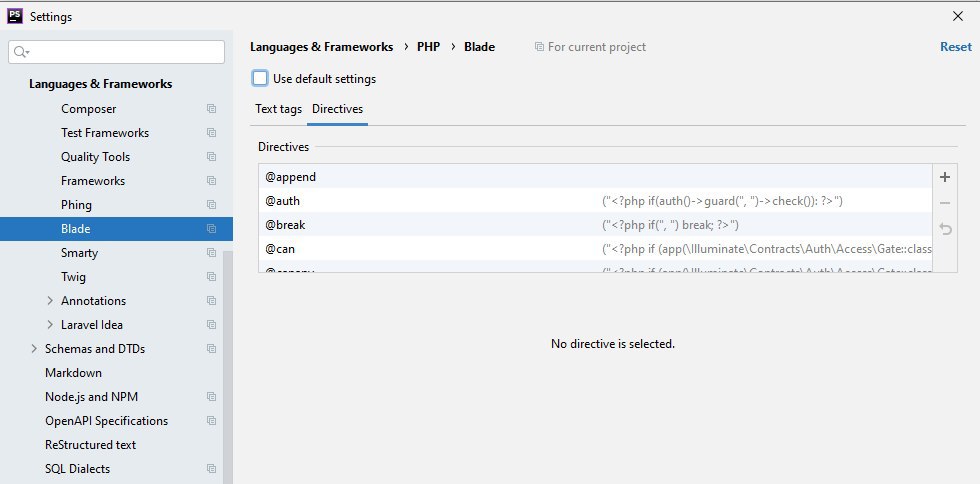Click the project-level icon next to Twig
This screenshot has width=980, height=484.
211,277
